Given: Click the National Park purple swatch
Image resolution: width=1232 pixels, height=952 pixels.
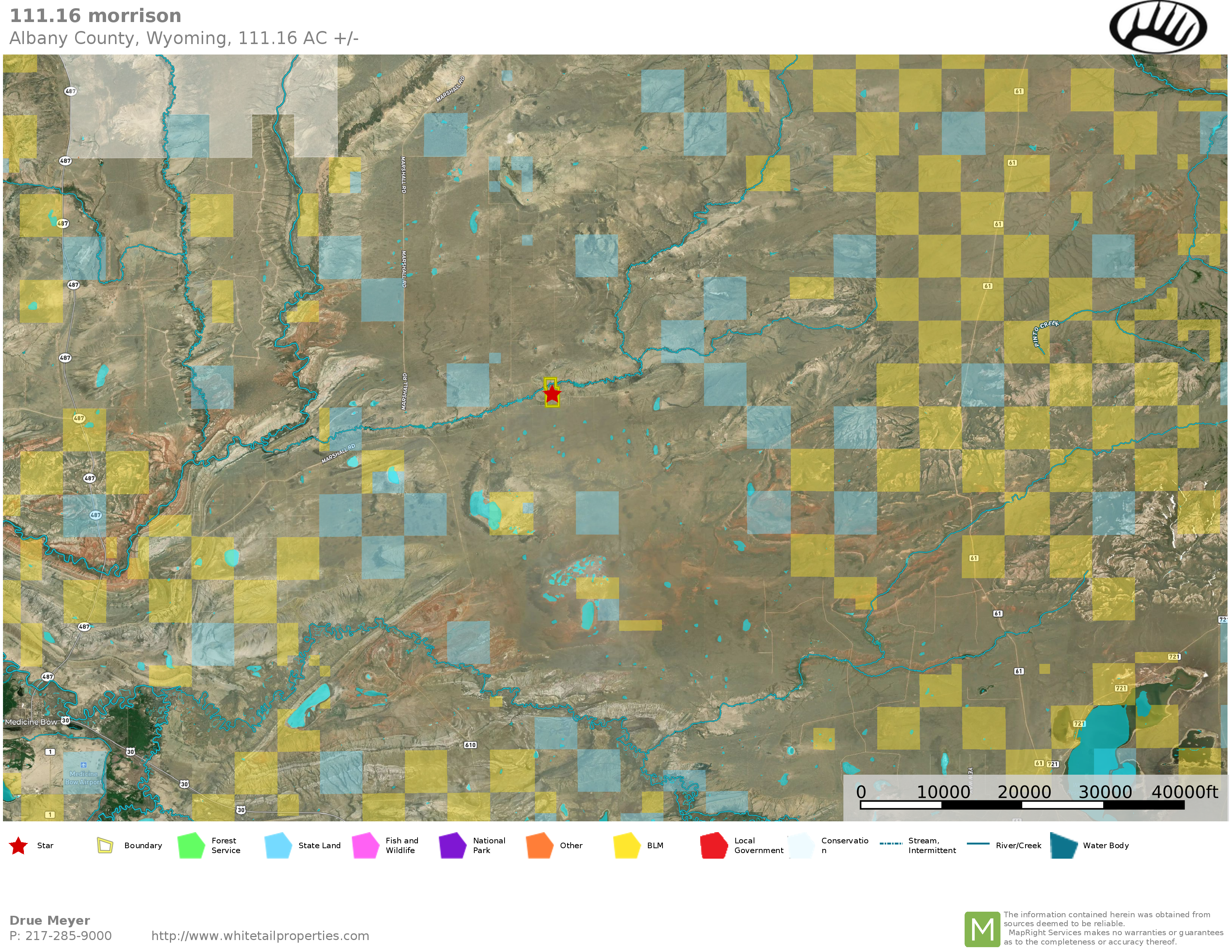Looking at the screenshot, I should [452, 845].
